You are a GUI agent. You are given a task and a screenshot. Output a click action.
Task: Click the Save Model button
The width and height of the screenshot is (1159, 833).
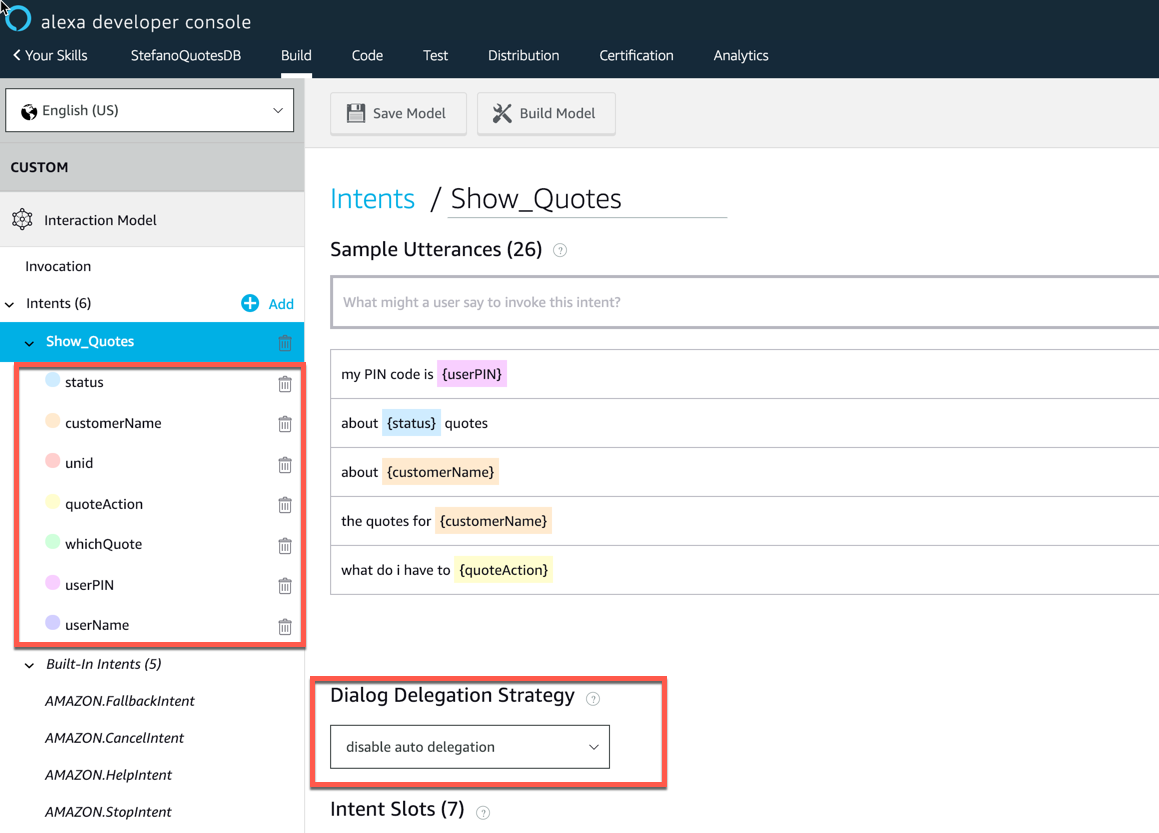pos(398,113)
